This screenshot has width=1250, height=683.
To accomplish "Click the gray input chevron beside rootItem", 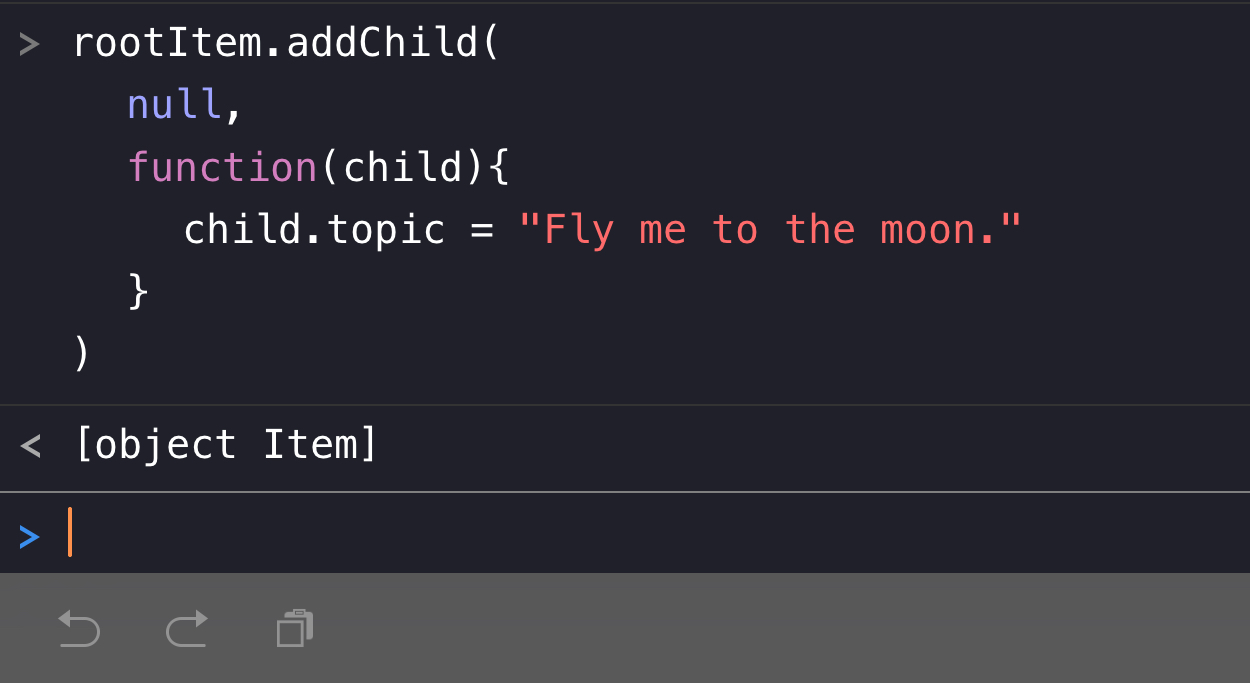I will pyautogui.click(x=29, y=44).
